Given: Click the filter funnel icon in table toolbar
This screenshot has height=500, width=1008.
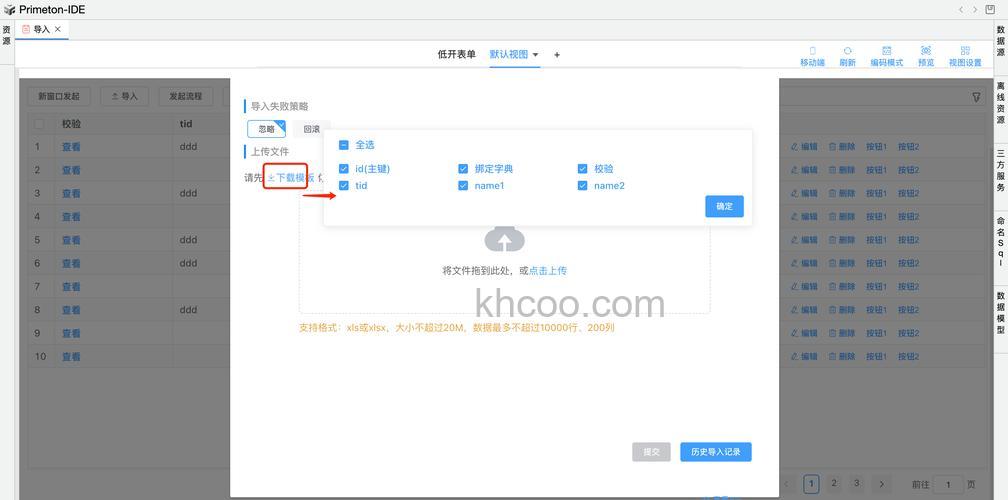Looking at the screenshot, I should (976, 97).
